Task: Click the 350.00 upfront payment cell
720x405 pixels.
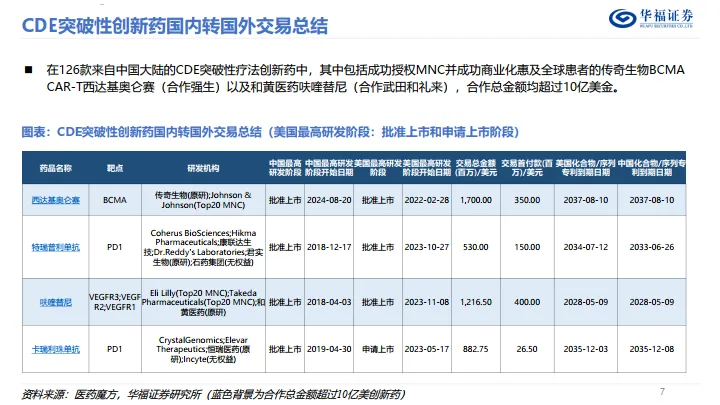Action: (527, 200)
